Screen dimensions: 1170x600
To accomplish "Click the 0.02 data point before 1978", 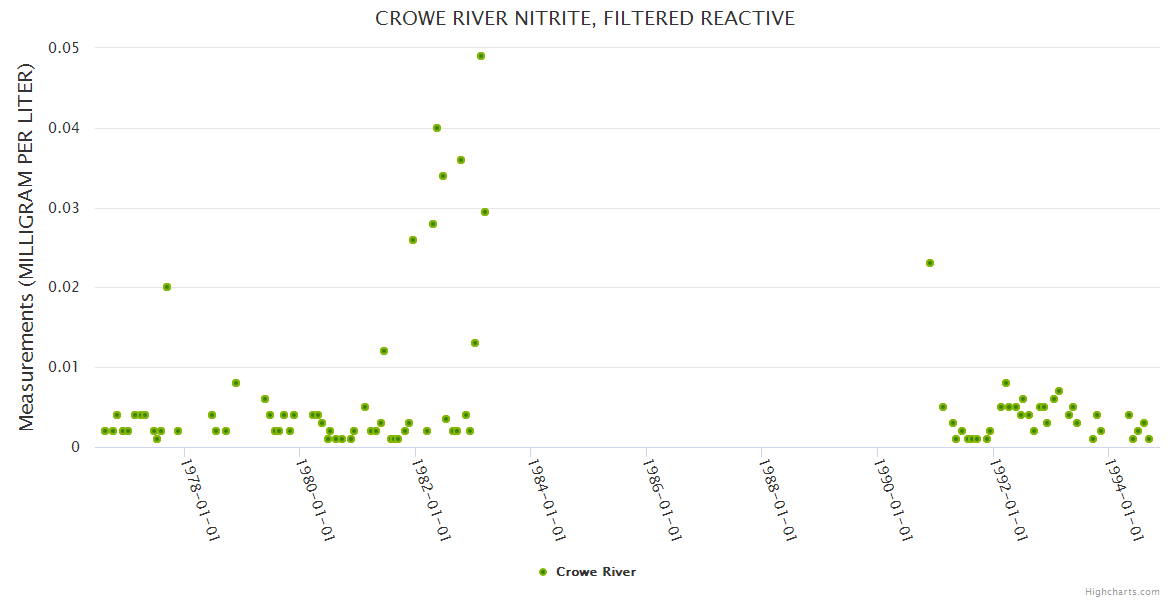I will point(167,287).
